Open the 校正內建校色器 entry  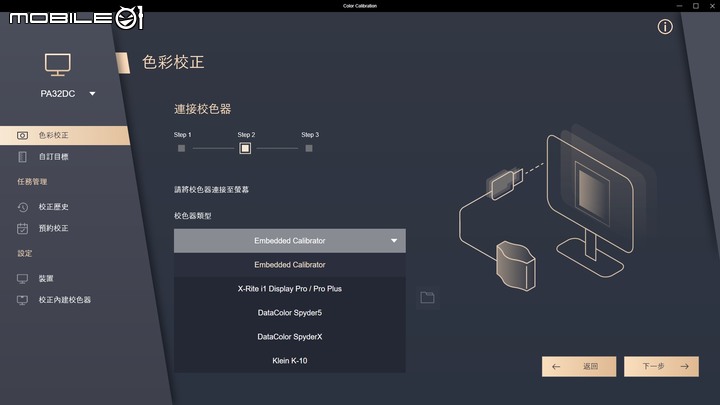(x=64, y=300)
